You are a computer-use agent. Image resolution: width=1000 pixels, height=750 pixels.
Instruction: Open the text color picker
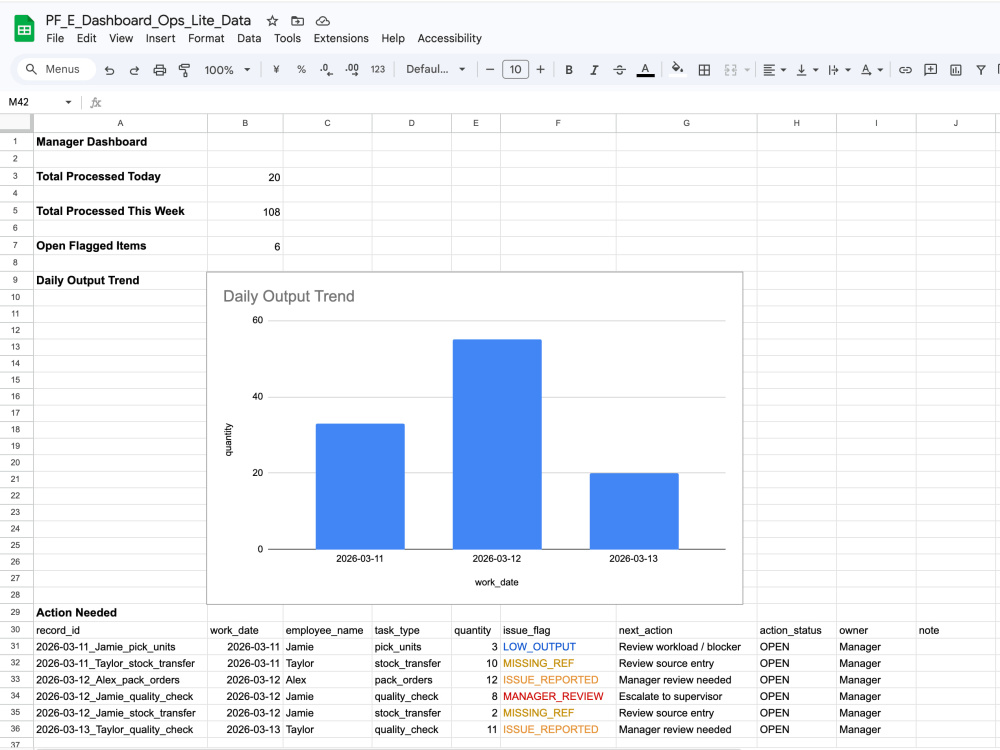pyautogui.click(x=645, y=70)
